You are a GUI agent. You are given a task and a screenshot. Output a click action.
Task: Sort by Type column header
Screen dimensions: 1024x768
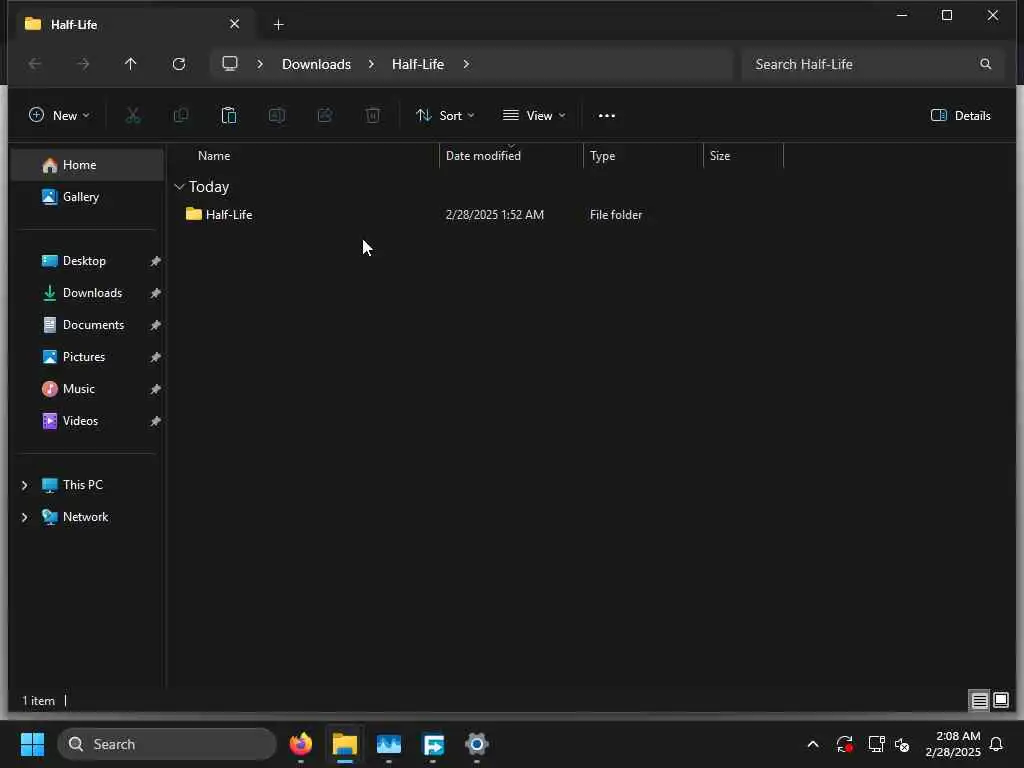pos(602,156)
